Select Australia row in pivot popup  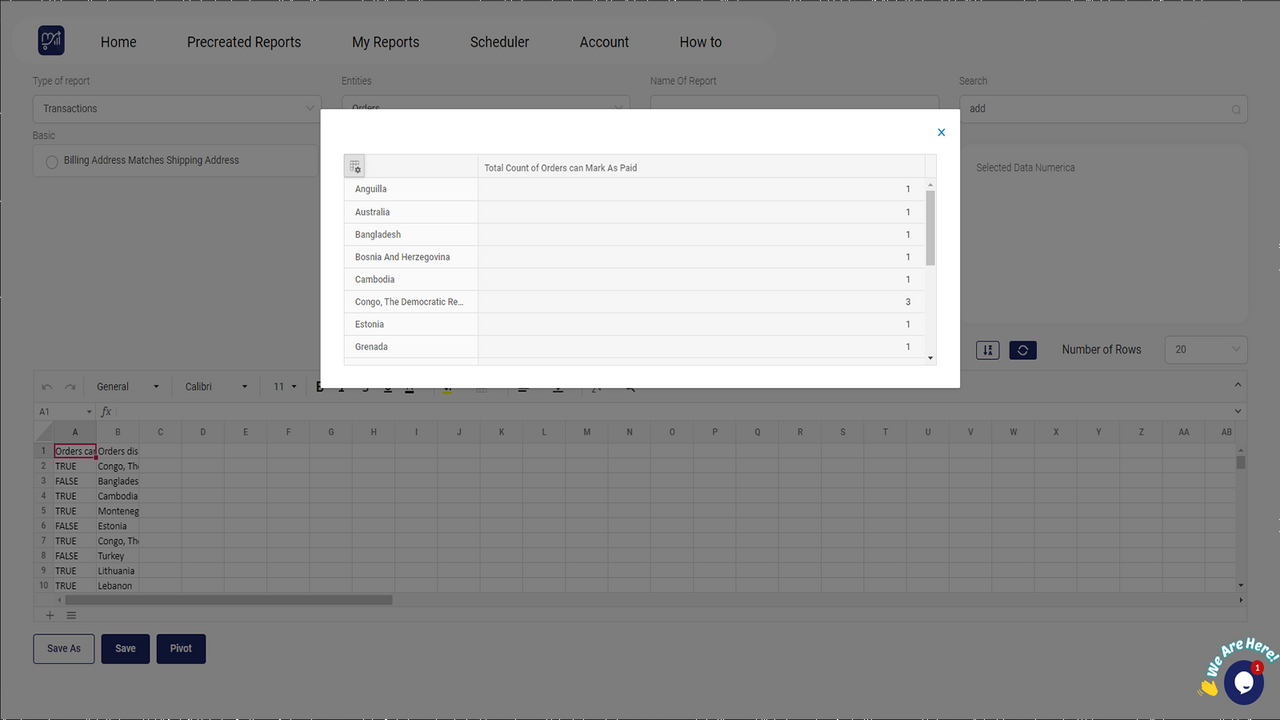(411, 212)
